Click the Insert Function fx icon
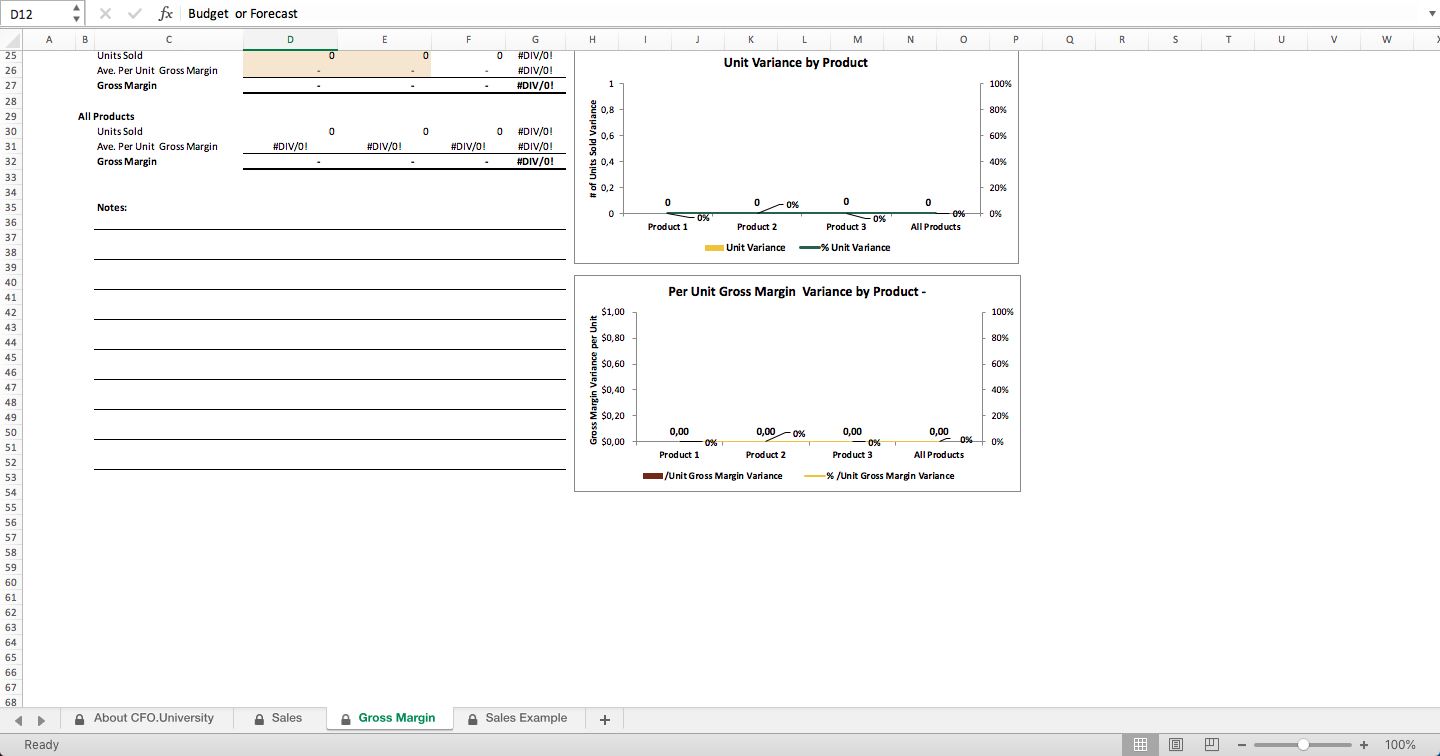1440x756 pixels. [166, 14]
